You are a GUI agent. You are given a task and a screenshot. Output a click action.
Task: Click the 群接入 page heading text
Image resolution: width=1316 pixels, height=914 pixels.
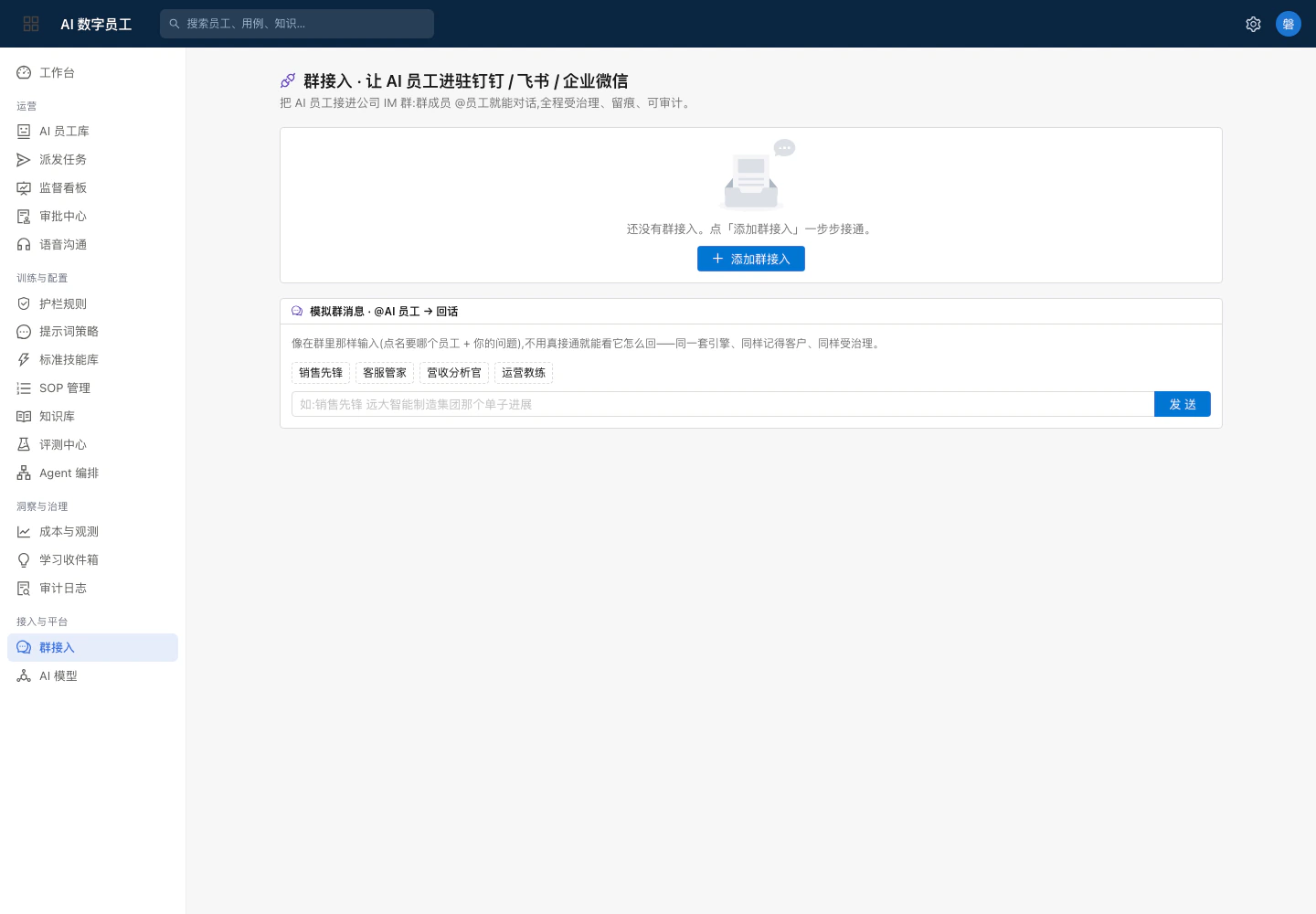click(466, 81)
